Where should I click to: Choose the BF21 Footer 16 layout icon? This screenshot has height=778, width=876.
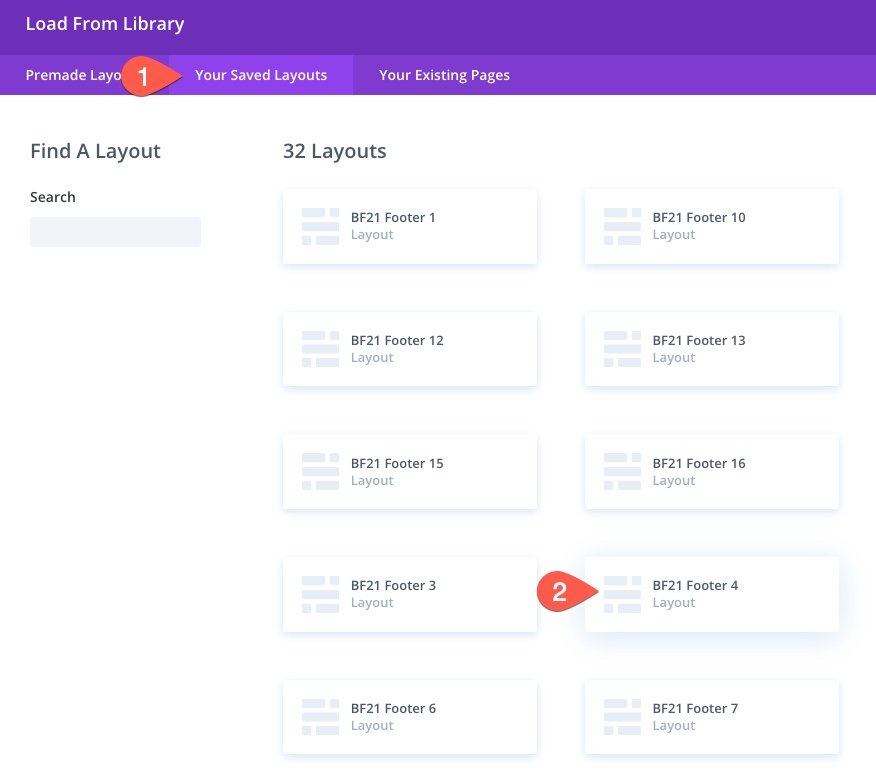[622, 472]
